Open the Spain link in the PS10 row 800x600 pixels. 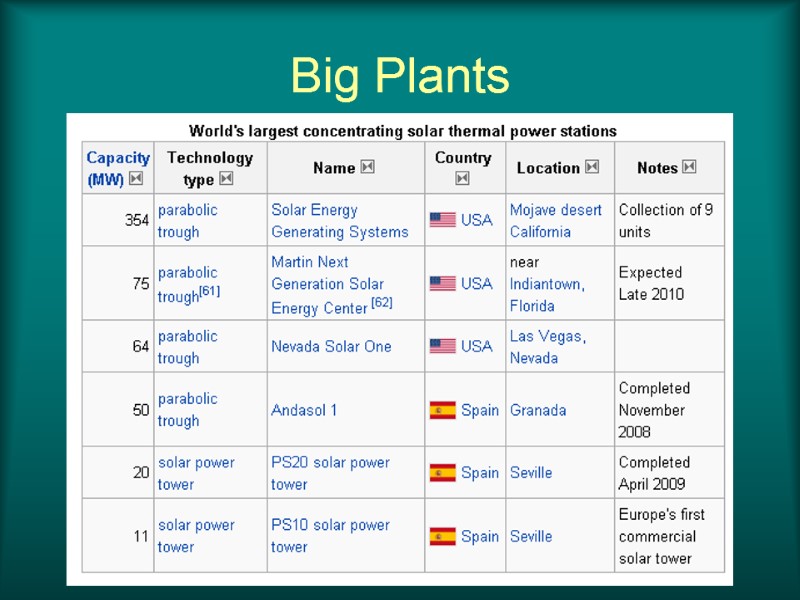point(480,536)
